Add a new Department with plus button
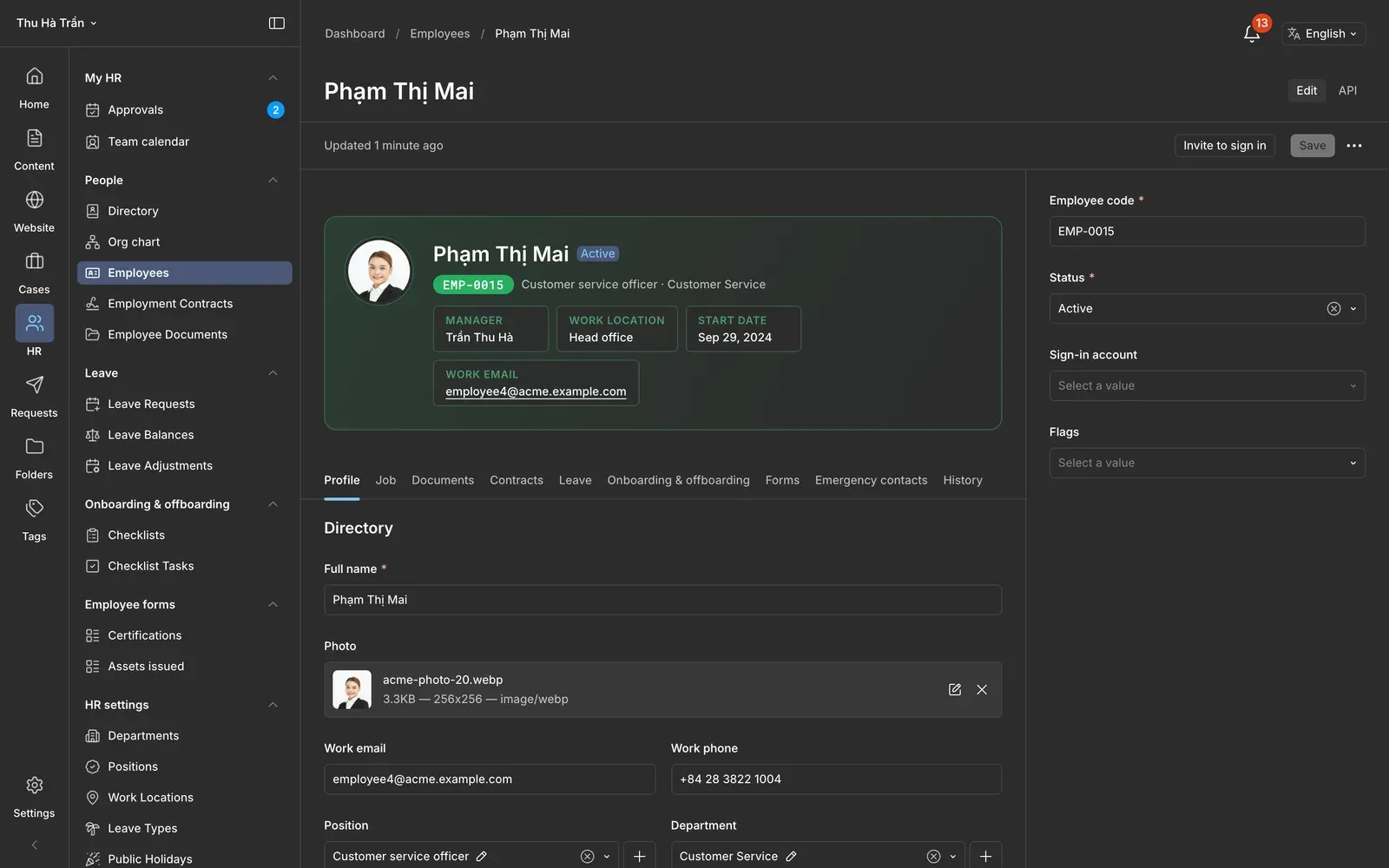The width and height of the screenshot is (1389, 868). [985, 857]
